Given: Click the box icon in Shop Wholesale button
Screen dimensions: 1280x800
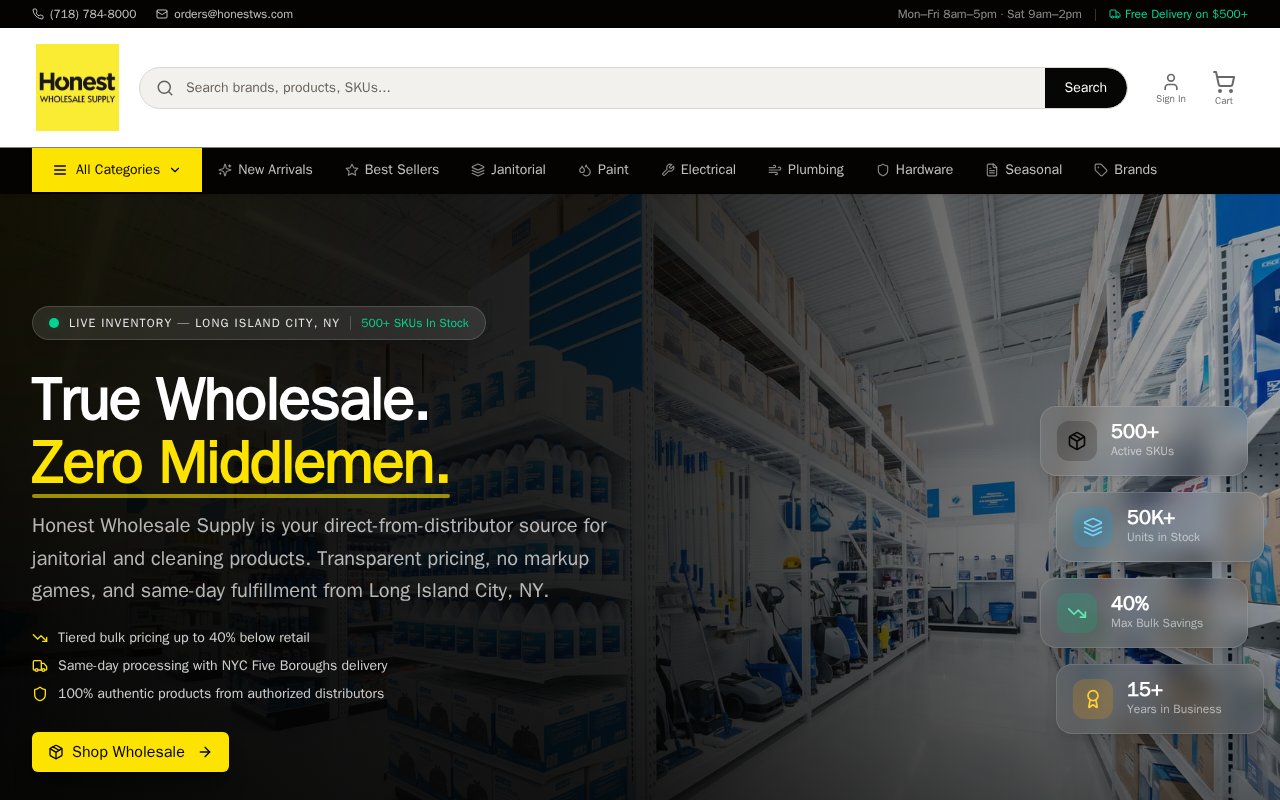Looking at the screenshot, I should click(x=56, y=752).
